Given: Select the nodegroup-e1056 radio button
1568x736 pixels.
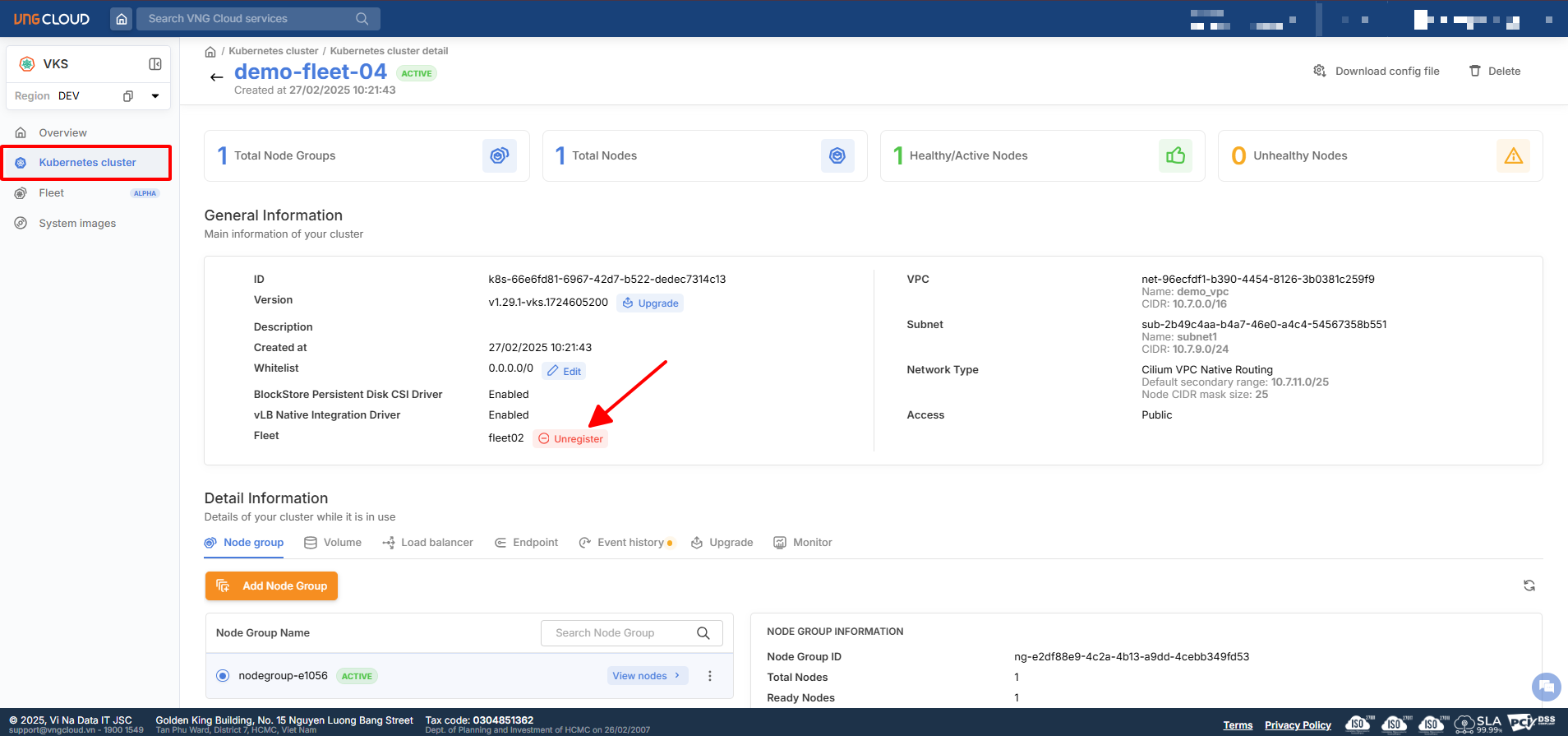Looking at the screenshot, I should click(223, 676).
